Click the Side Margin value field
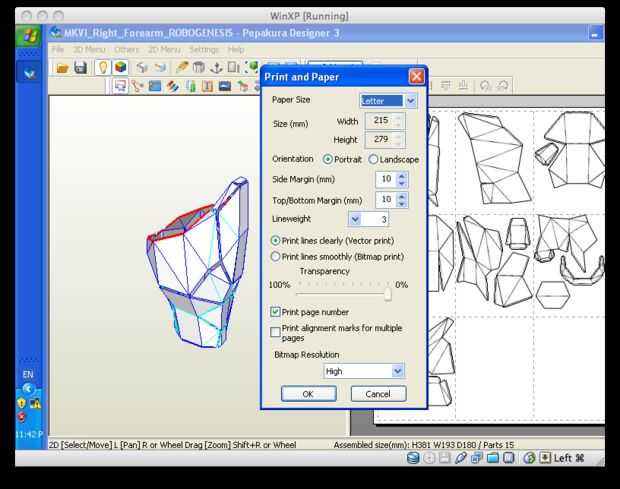620x489 pixels. [386, 179]
